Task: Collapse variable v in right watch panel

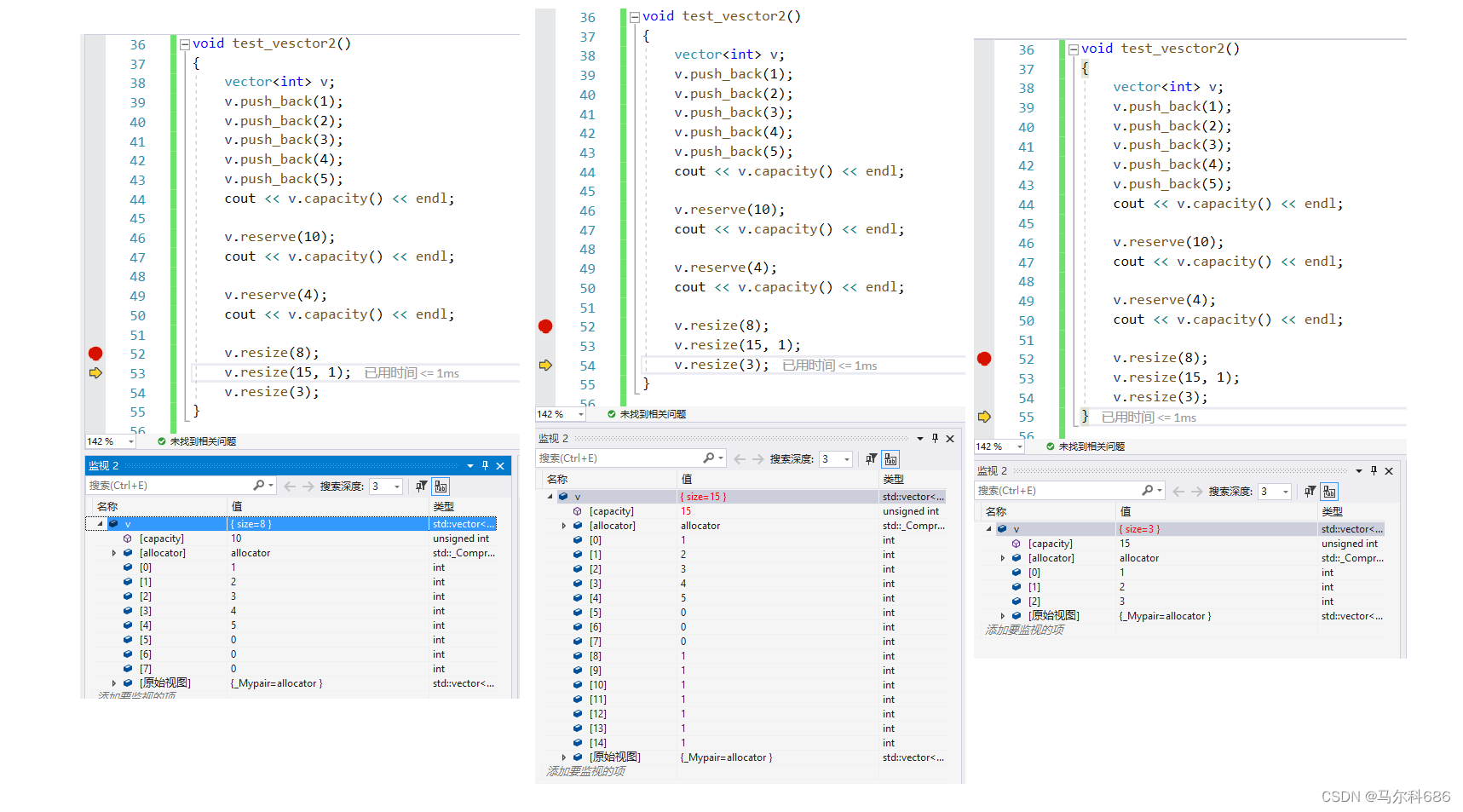Action: coord(988,529)
